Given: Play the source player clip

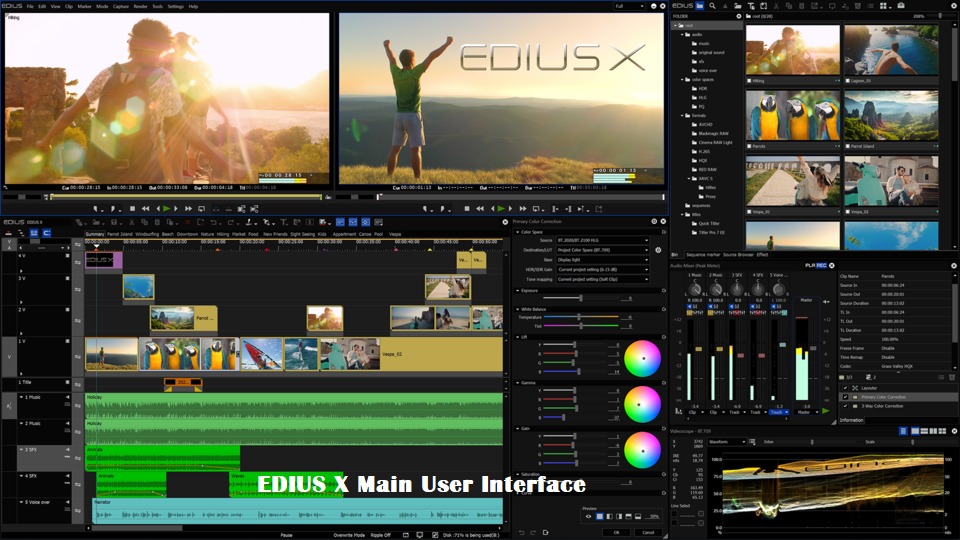Looking at the screenshot, I should (x=167, y=209).
